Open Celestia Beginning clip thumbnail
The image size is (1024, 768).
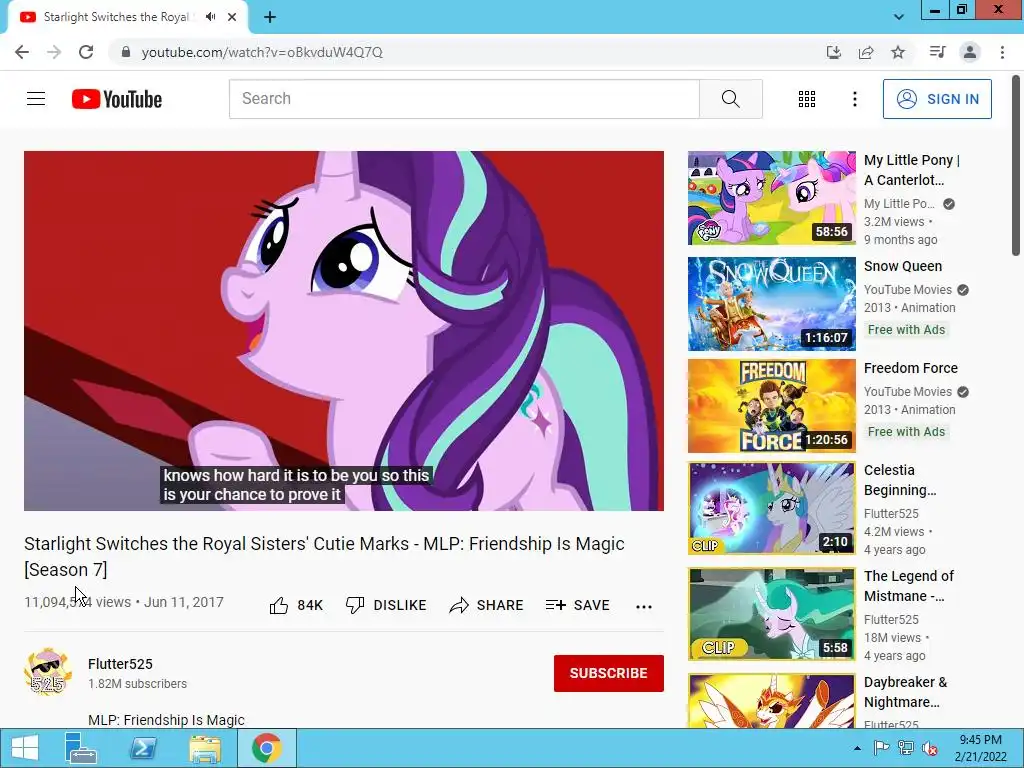pos(771,508)
